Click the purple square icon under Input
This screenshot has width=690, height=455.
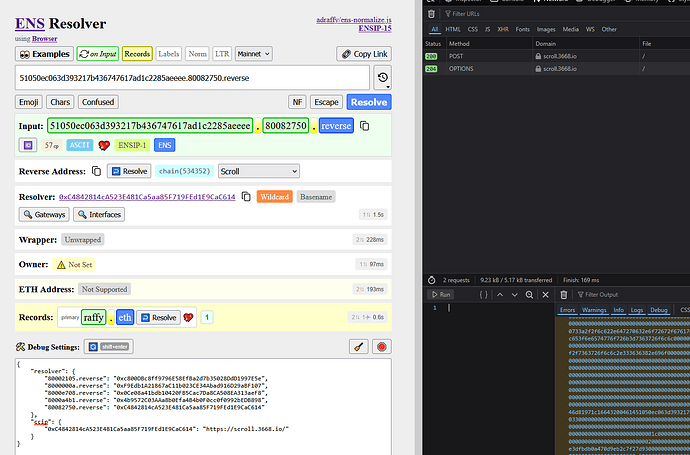coord(28,145)
